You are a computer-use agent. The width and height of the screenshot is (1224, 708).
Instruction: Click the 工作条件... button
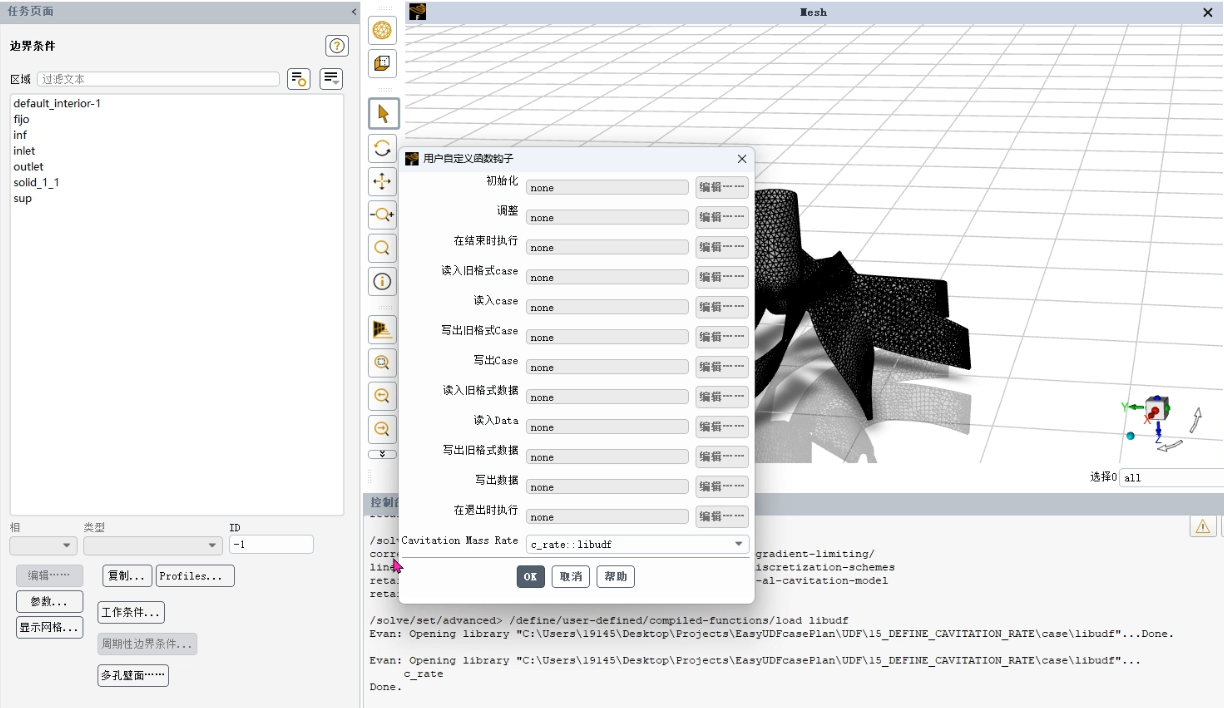[x=131, y=612]
